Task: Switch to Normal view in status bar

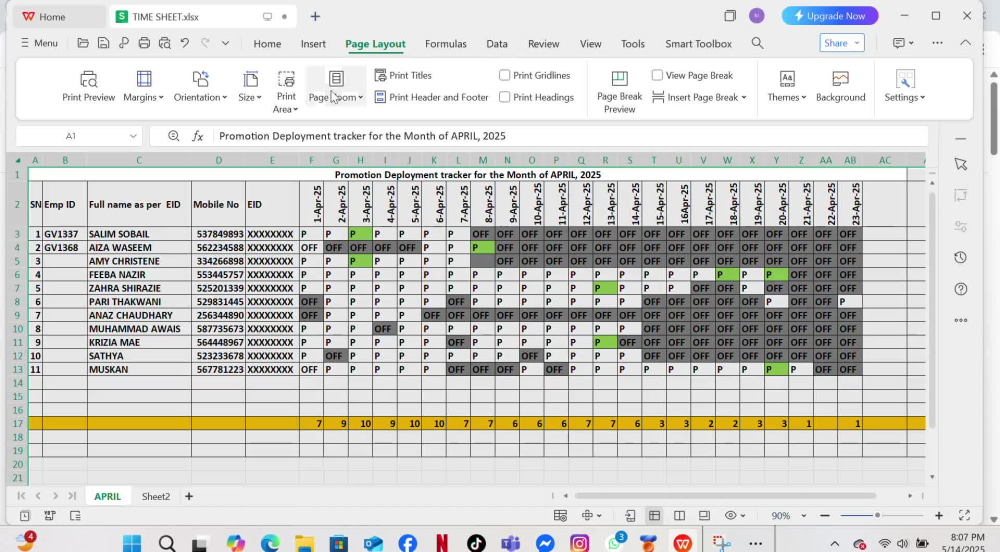Action: 654,515
